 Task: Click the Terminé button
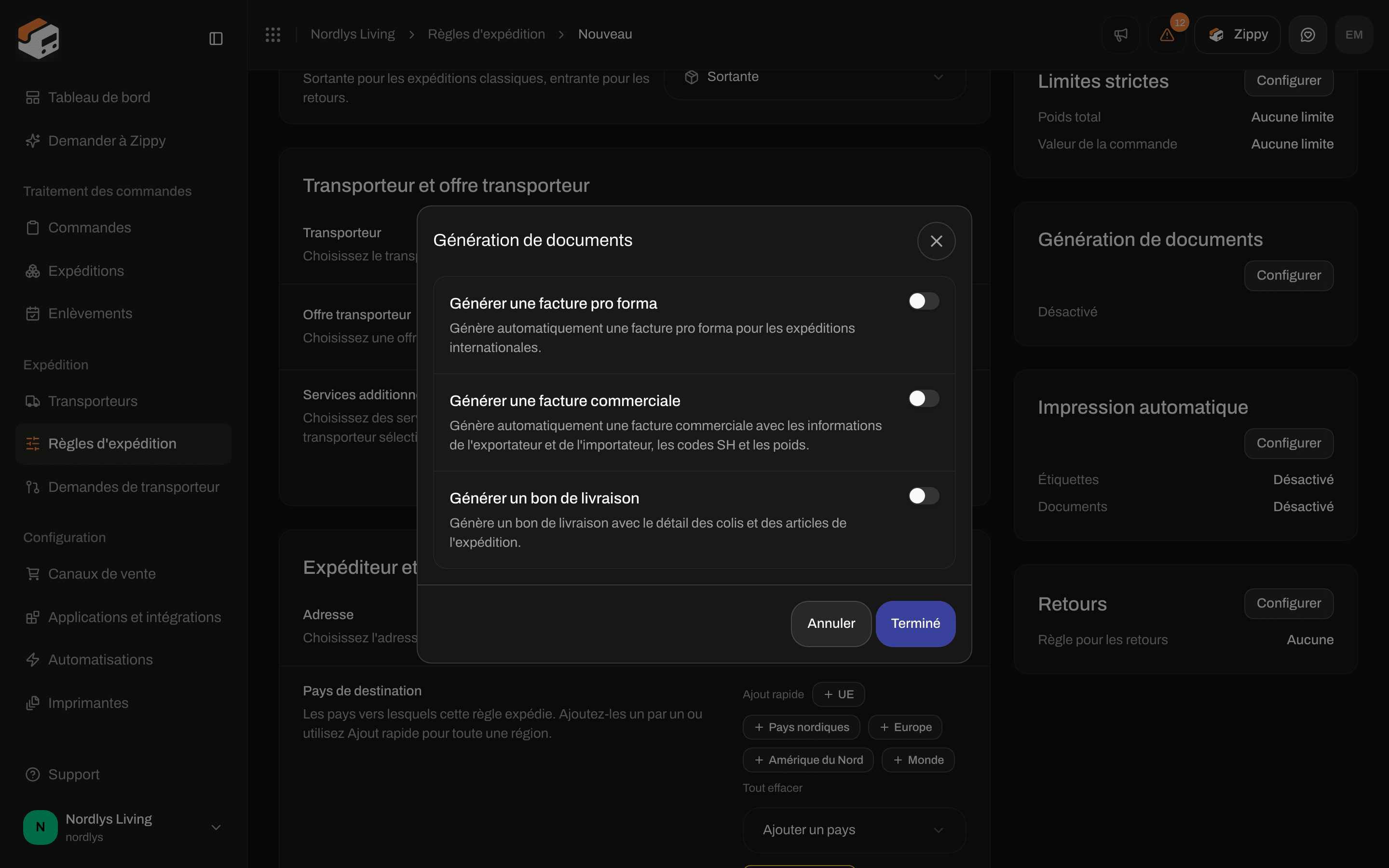coord(915,624)
